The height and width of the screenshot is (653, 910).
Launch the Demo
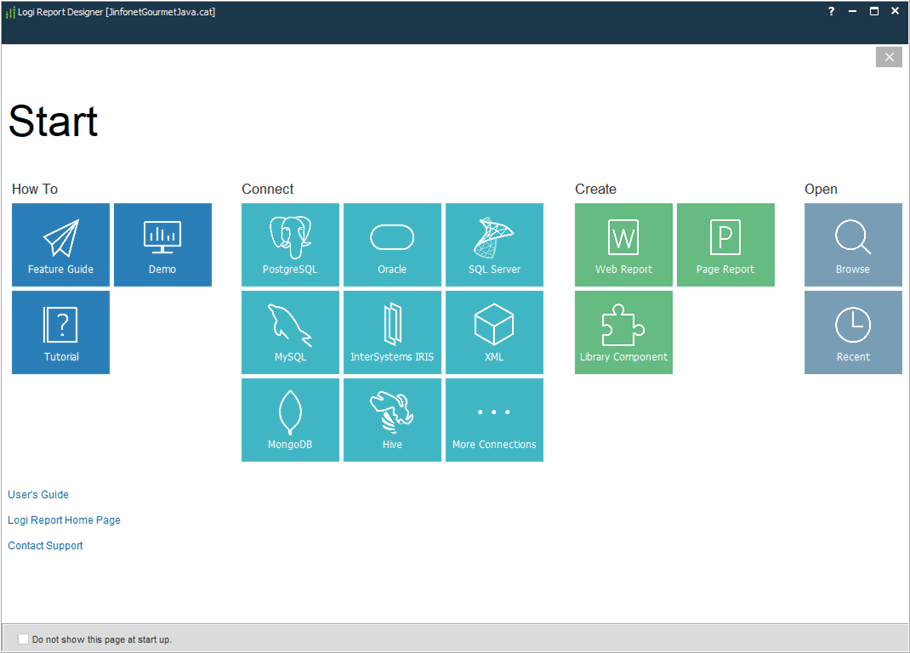coord(162,244)
